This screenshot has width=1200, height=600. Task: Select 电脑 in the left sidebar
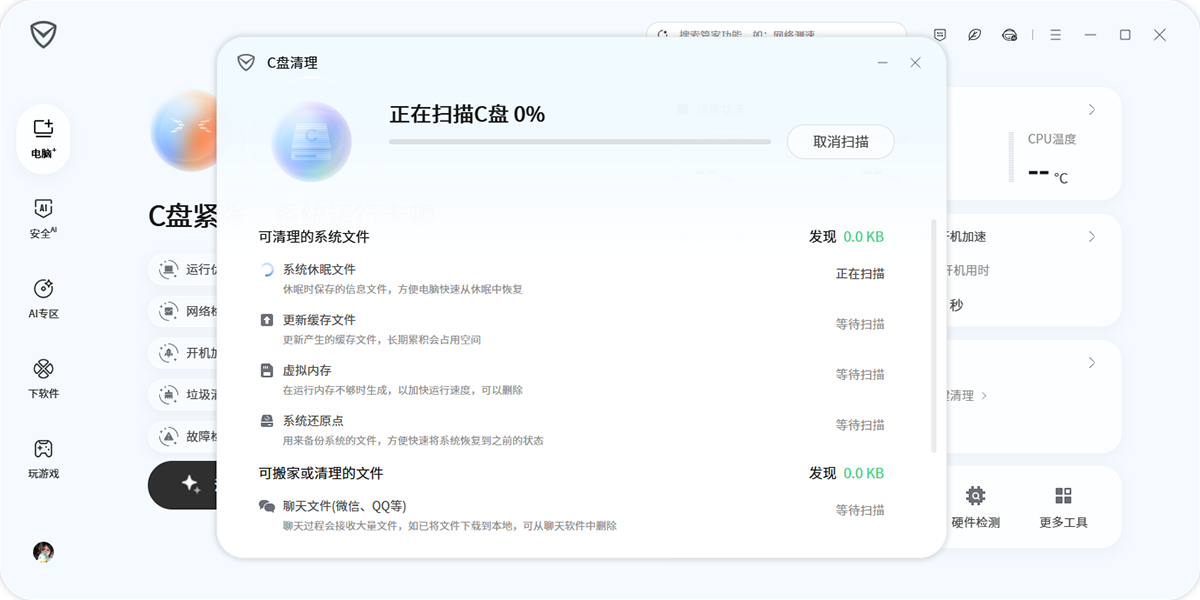click(42, 138)
